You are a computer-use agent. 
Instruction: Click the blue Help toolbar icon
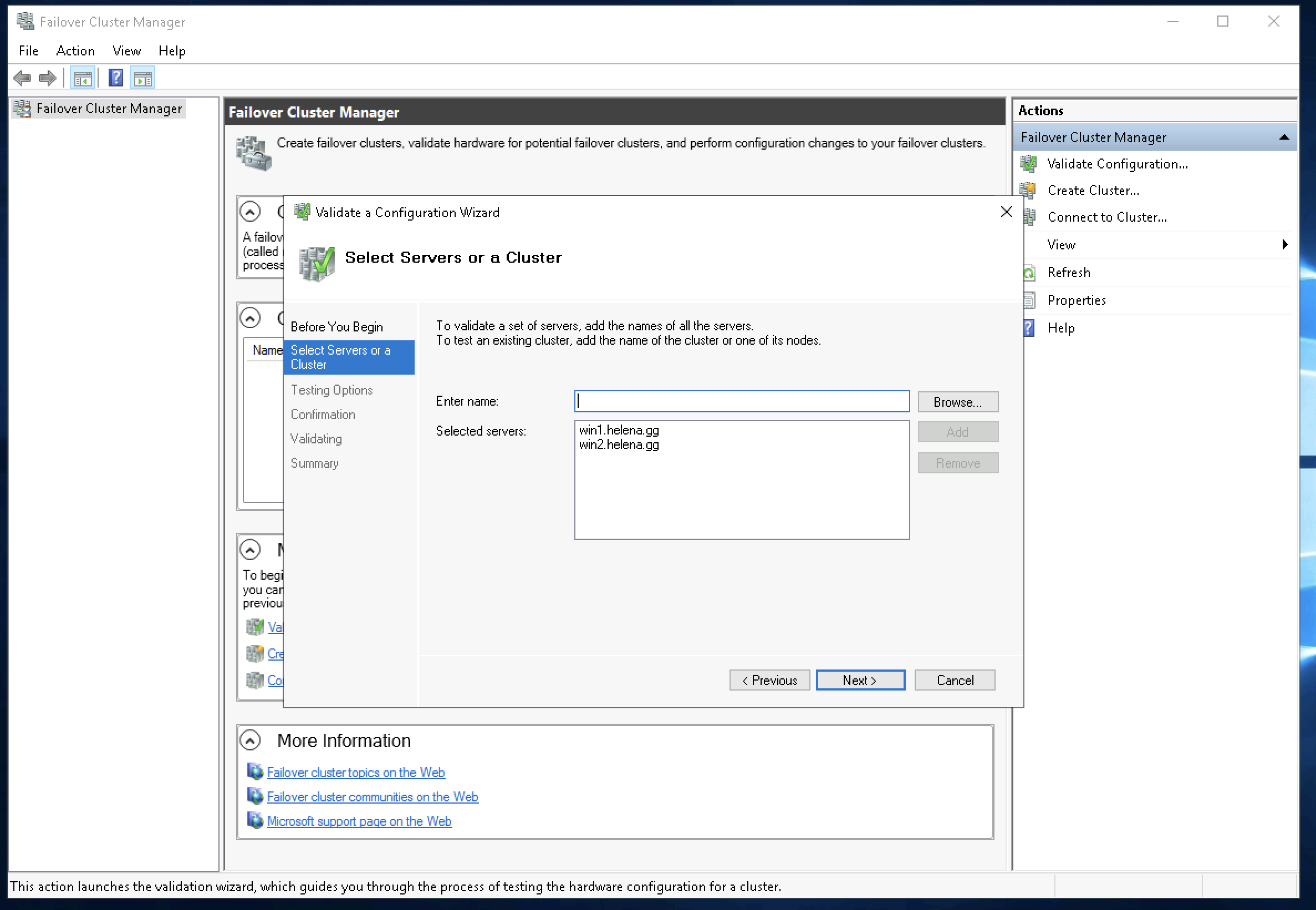[x=116, y=78]
